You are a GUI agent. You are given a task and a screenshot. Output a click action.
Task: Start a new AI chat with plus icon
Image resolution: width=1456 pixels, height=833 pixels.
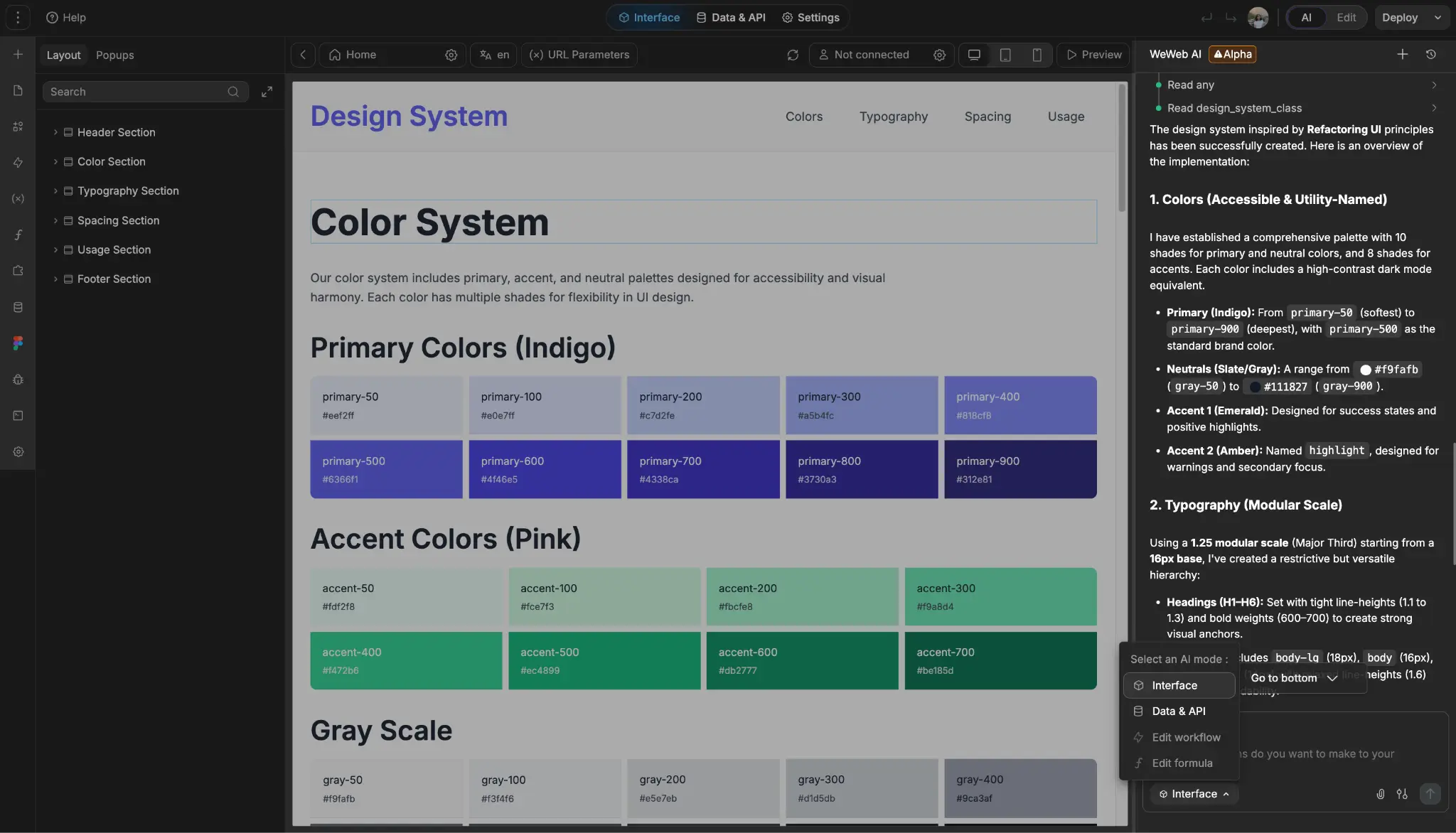1402,54
